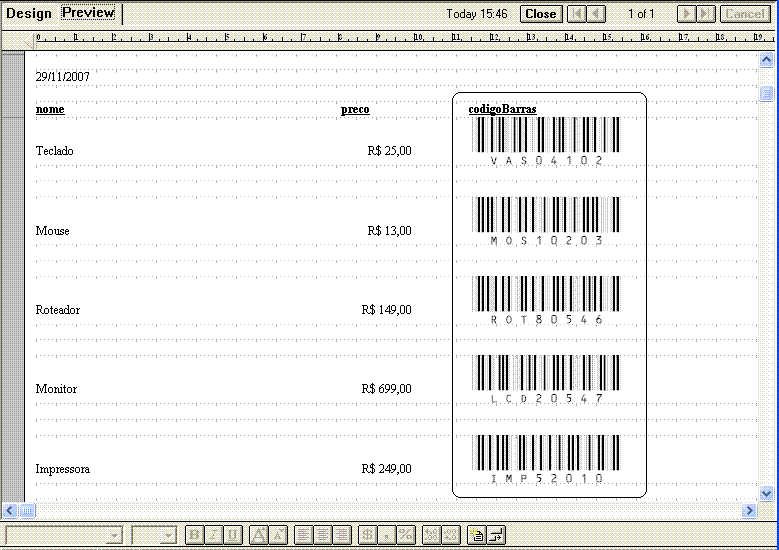
Task: Click the Cancel button
Action: pos(745,14)
